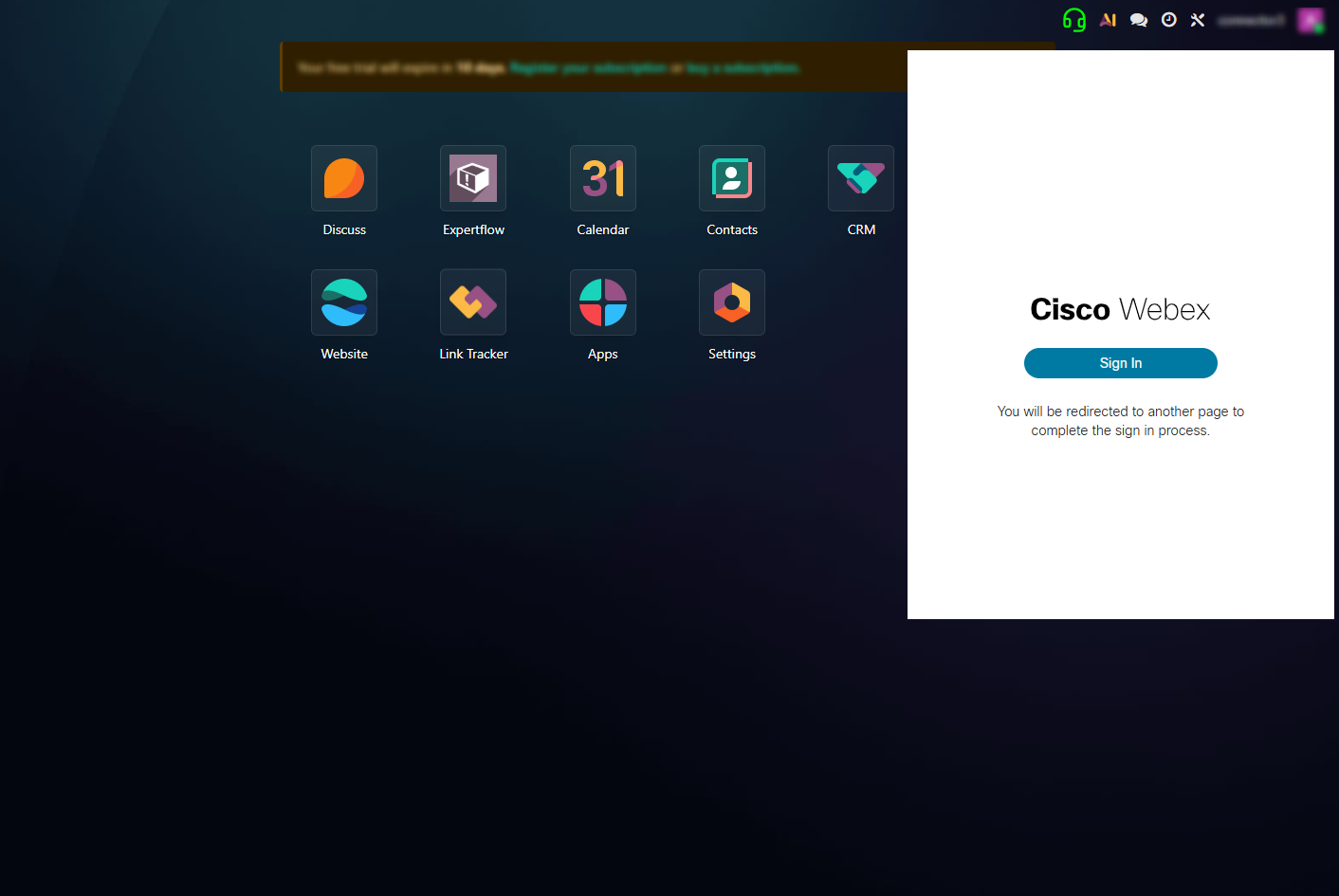
Task: Open the conversations chat bubbles icon
Action: point(1139,20)
